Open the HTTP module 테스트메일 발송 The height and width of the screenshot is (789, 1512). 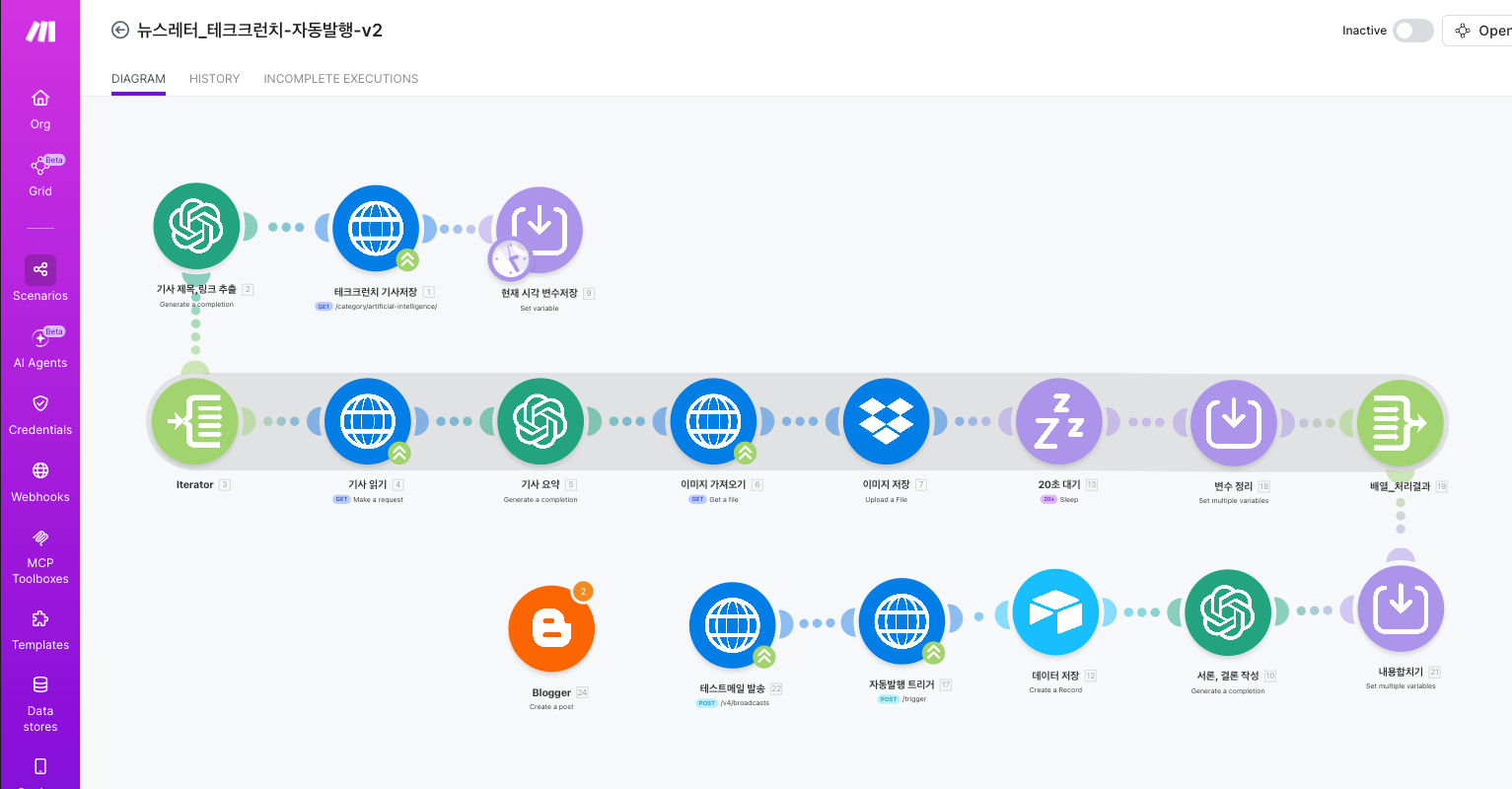coord(733,625)
